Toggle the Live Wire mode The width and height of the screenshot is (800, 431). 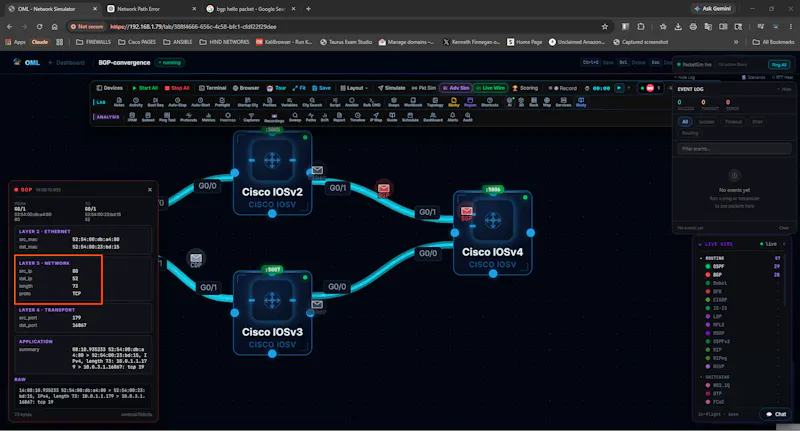coord(490,88)
